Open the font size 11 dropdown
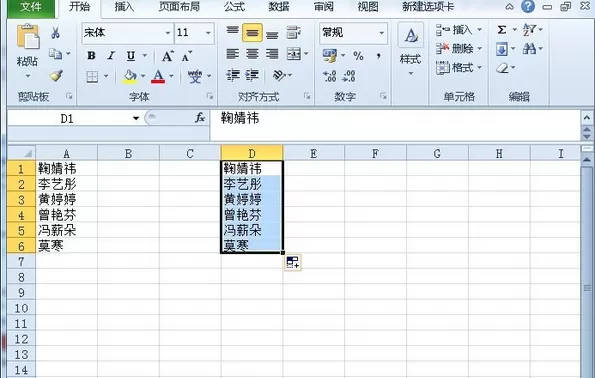 (x=208, y=33)
